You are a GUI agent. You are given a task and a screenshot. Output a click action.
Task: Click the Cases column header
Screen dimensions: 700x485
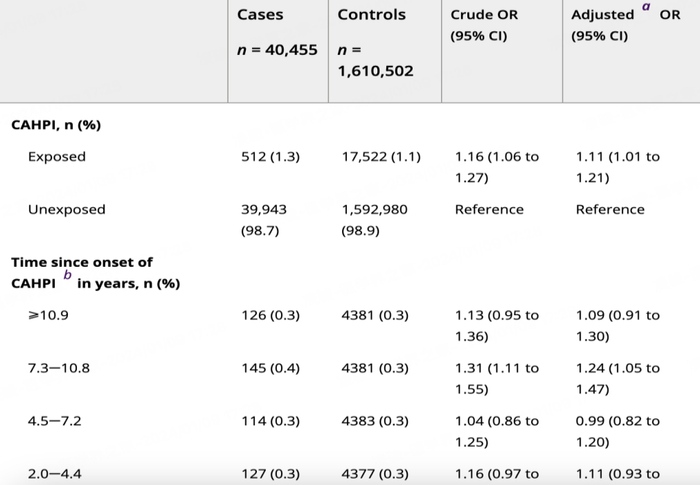260,15
